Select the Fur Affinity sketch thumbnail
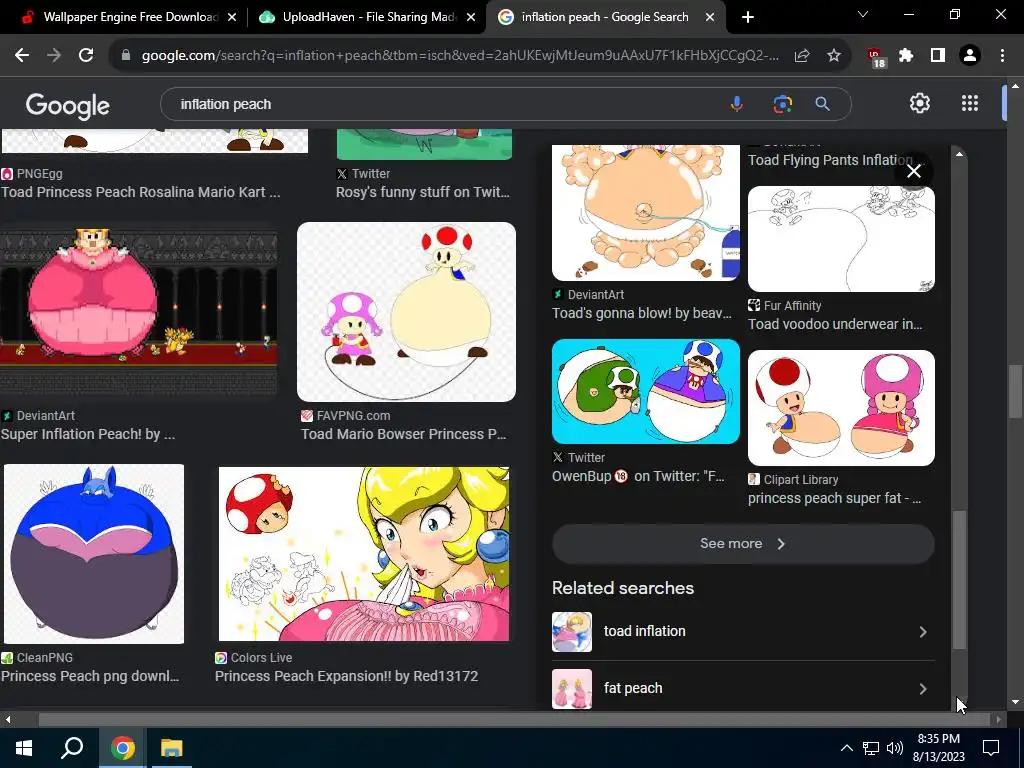Viewport: 1024px width, 768px height. pyautogui.click(x=841, y=239)
